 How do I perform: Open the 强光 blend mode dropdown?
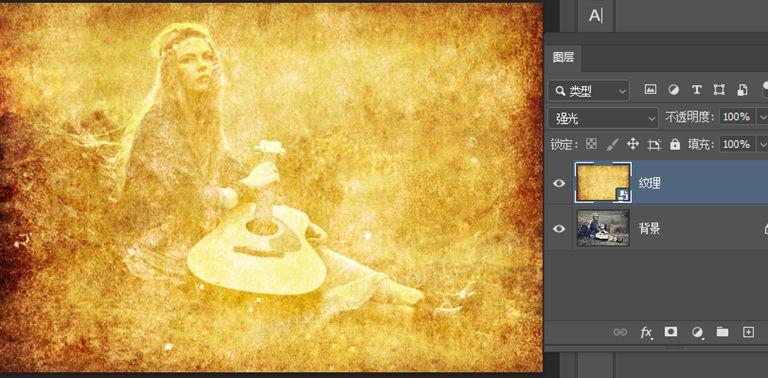pyautogui.click(x=603, y=118)
